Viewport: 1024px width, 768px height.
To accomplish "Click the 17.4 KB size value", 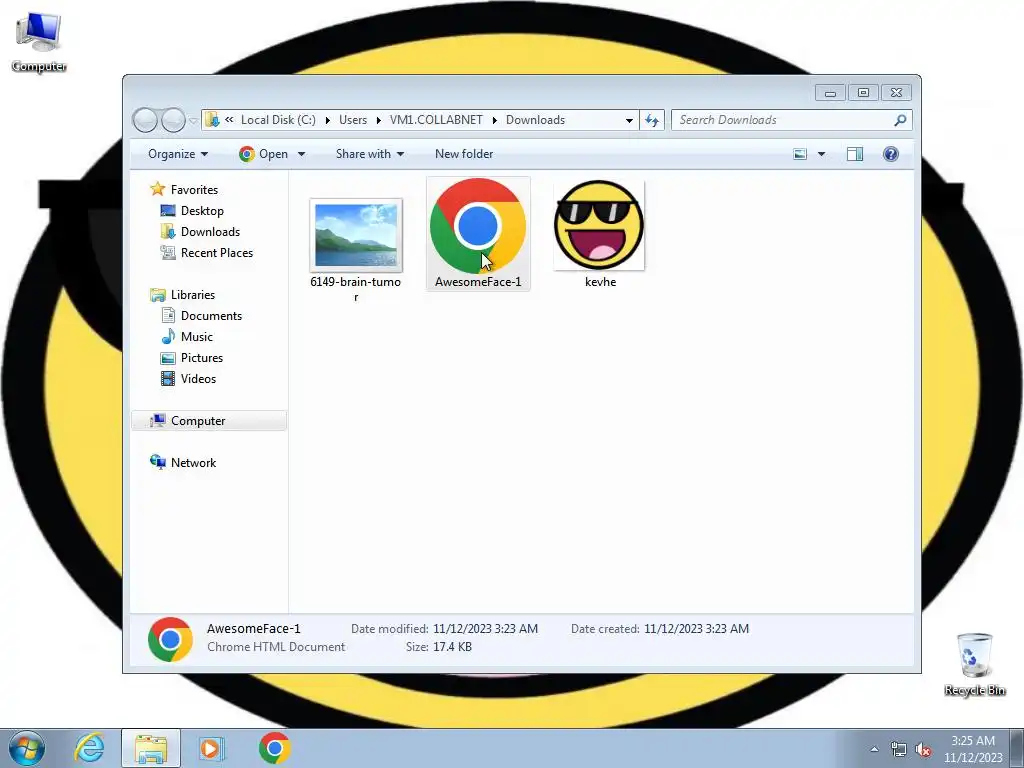I will (x=452, y=647).
